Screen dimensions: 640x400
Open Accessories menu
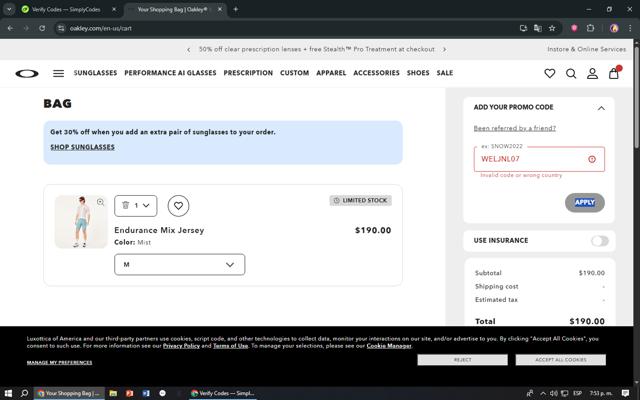click(376, 73)
